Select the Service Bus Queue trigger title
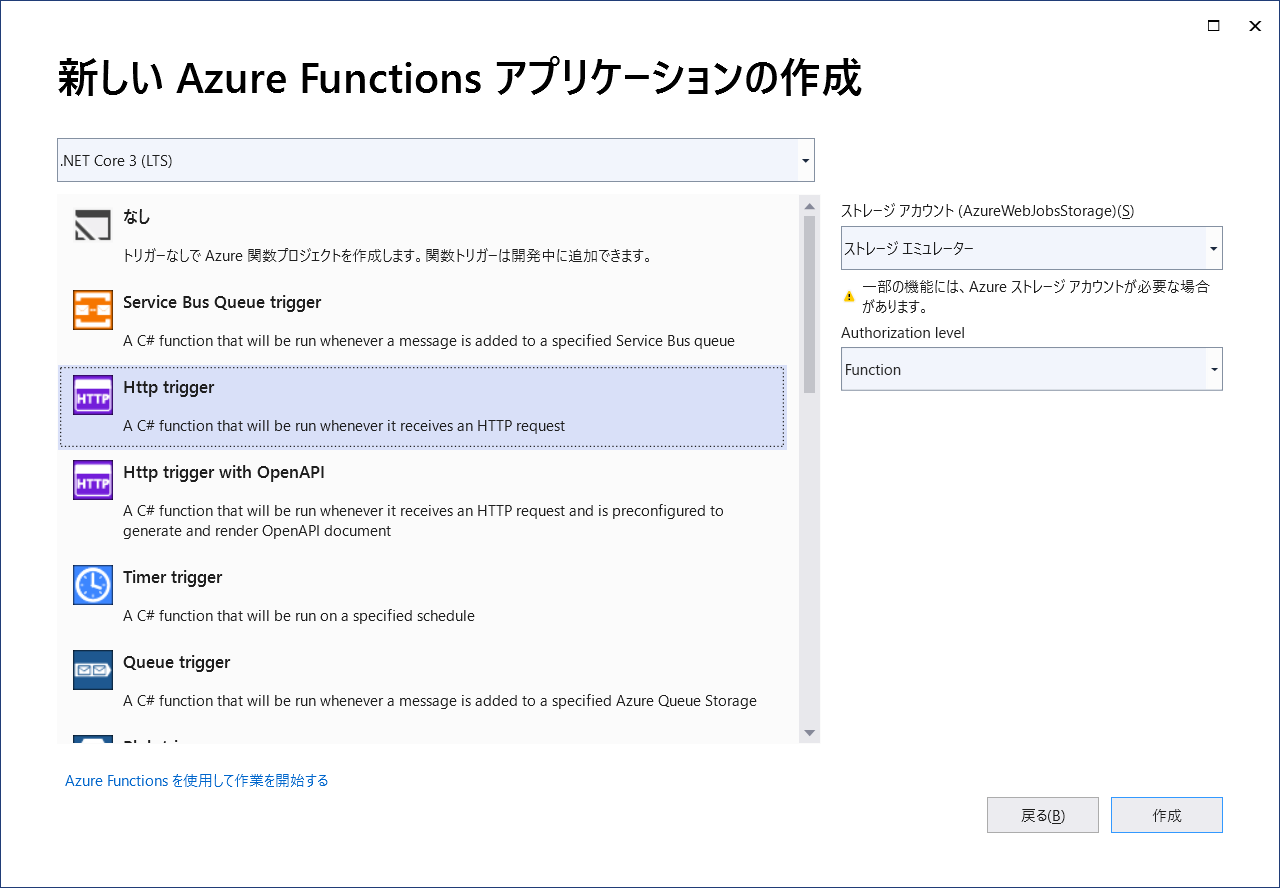The height and width of the screenshot is (888, 1280). coord(222,302)
